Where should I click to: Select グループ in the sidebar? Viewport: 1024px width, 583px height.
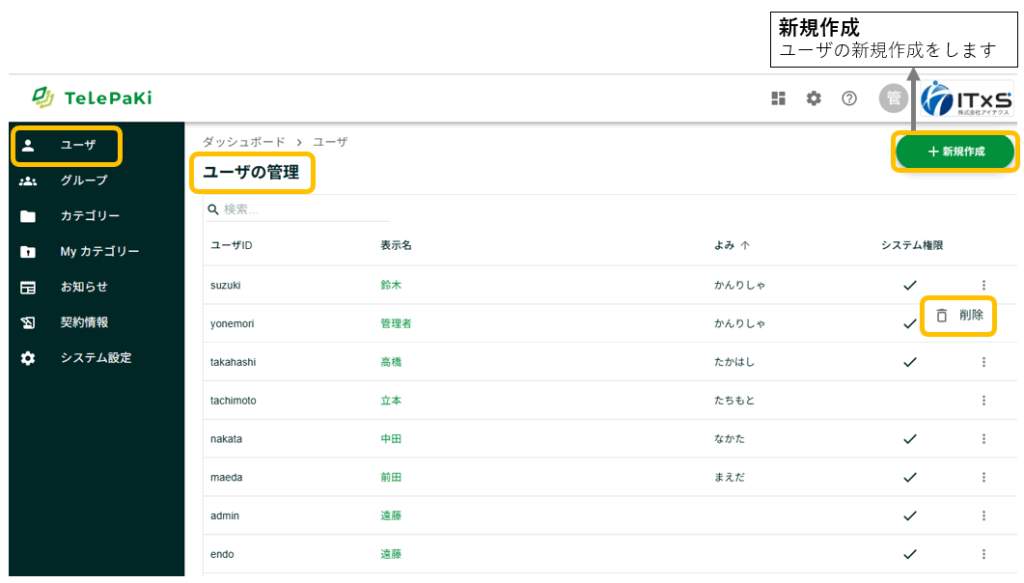83,181
